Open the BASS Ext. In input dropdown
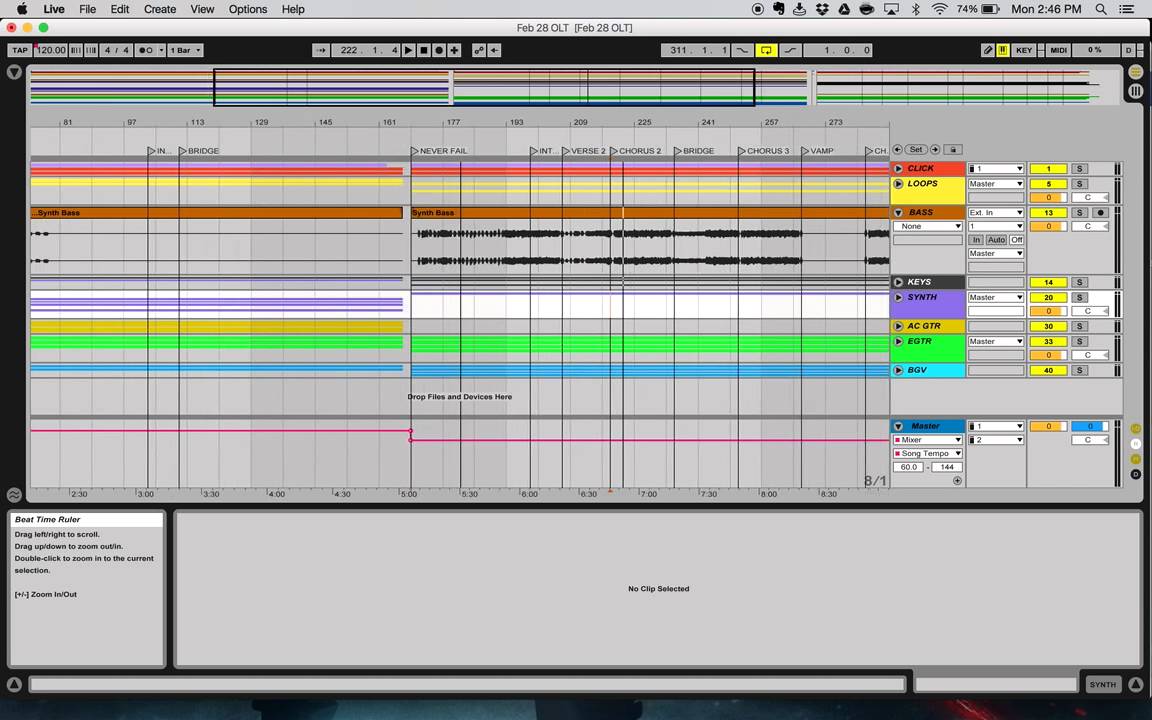The width and height of the screenshot is (1152, 720). (x=996, y=212)
